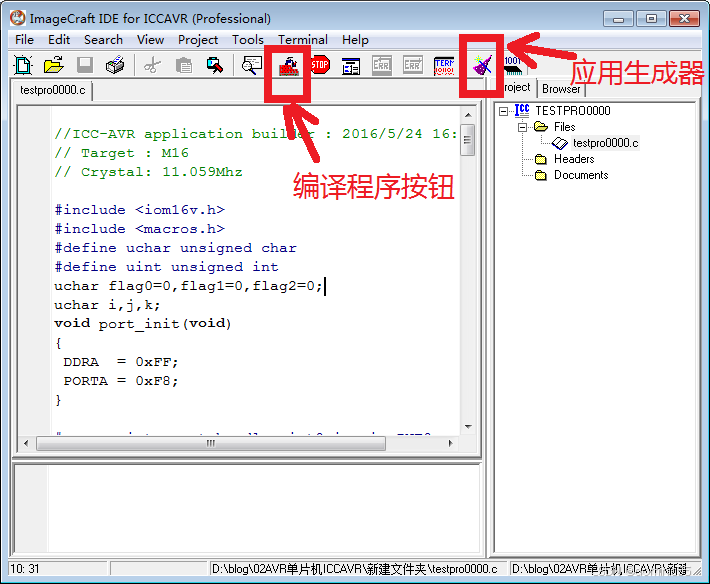Click the editor vertical scrollbar down arrow
Image resolution: width=710 pixels, height=584 pixels.
[468, 427]
